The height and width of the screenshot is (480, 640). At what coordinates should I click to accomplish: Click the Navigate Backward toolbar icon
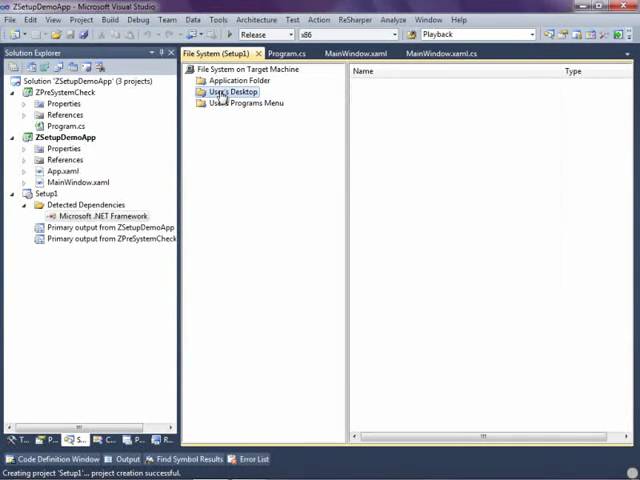click(x=191, y=35)
